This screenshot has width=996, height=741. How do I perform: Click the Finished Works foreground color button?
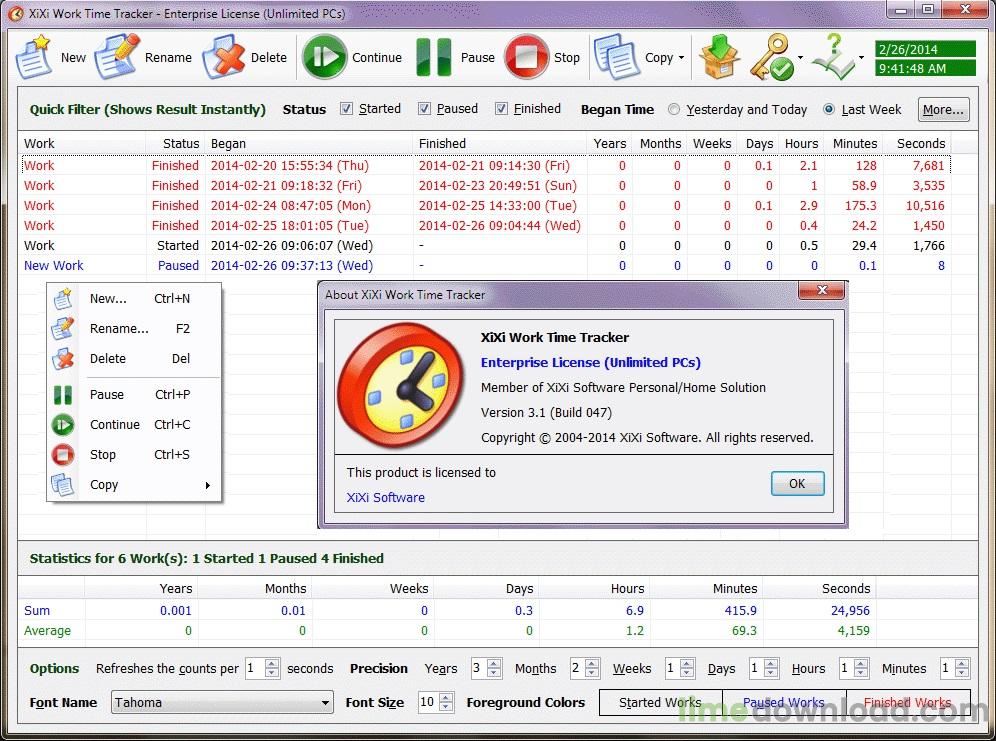(908, 703)
